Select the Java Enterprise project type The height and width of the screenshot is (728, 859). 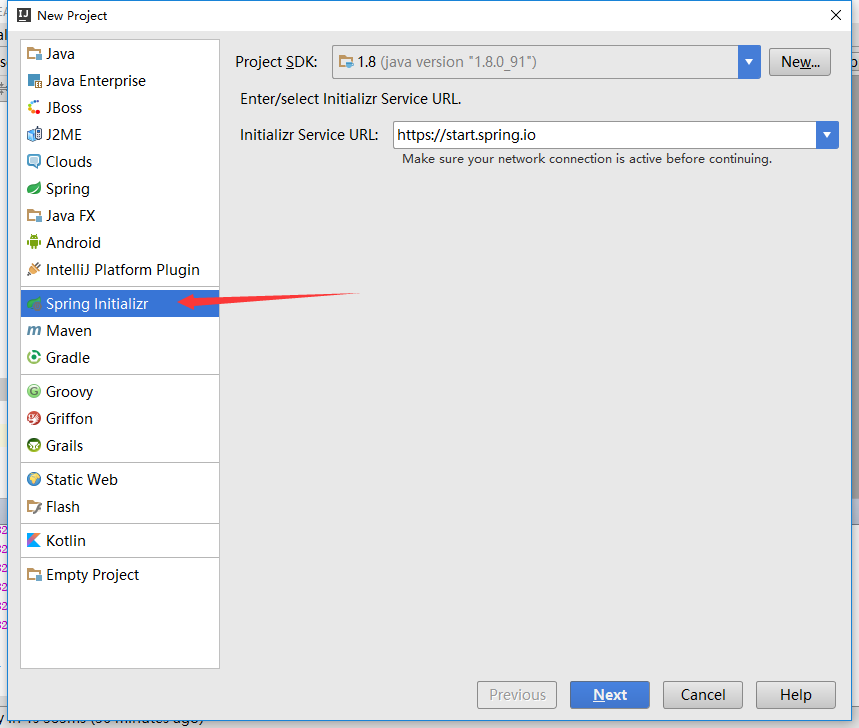(x=119, y=81)
